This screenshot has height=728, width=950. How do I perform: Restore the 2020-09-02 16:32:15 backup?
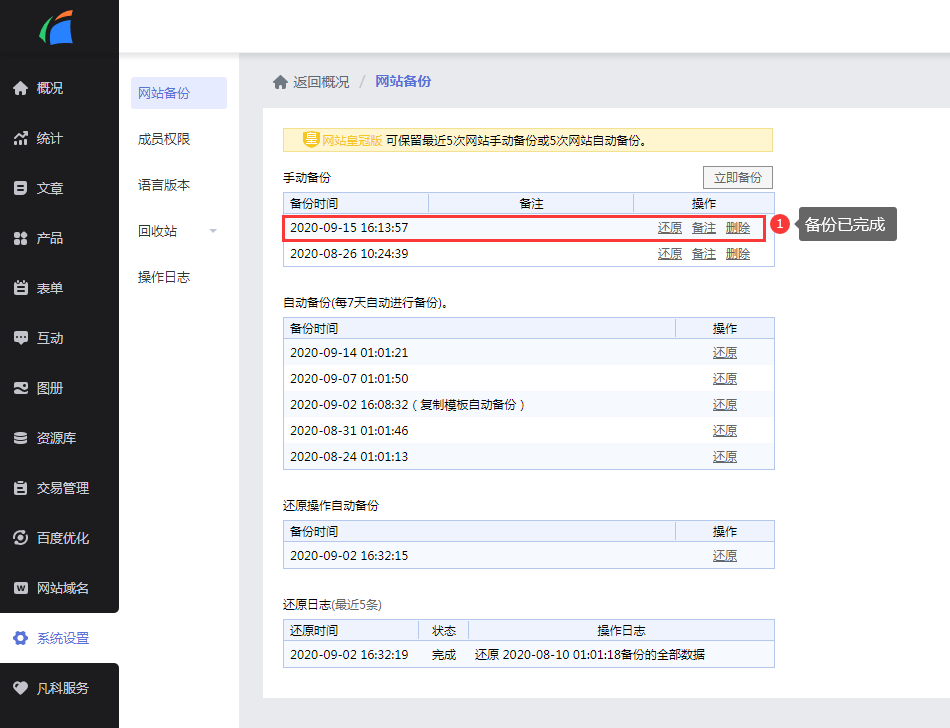pyautogui.click(x=725, y=555)
